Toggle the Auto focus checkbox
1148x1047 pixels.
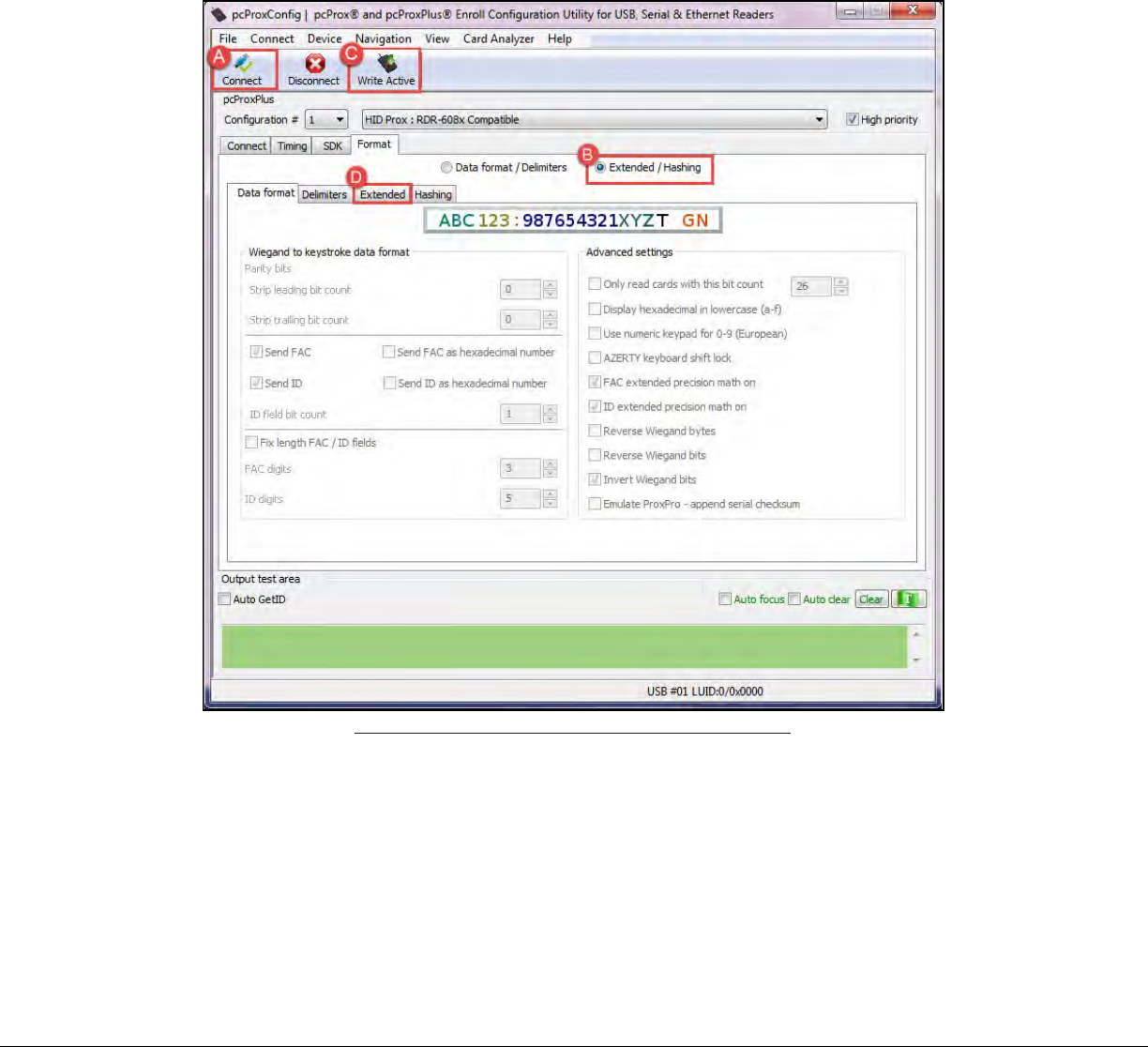tap(725, 599)
